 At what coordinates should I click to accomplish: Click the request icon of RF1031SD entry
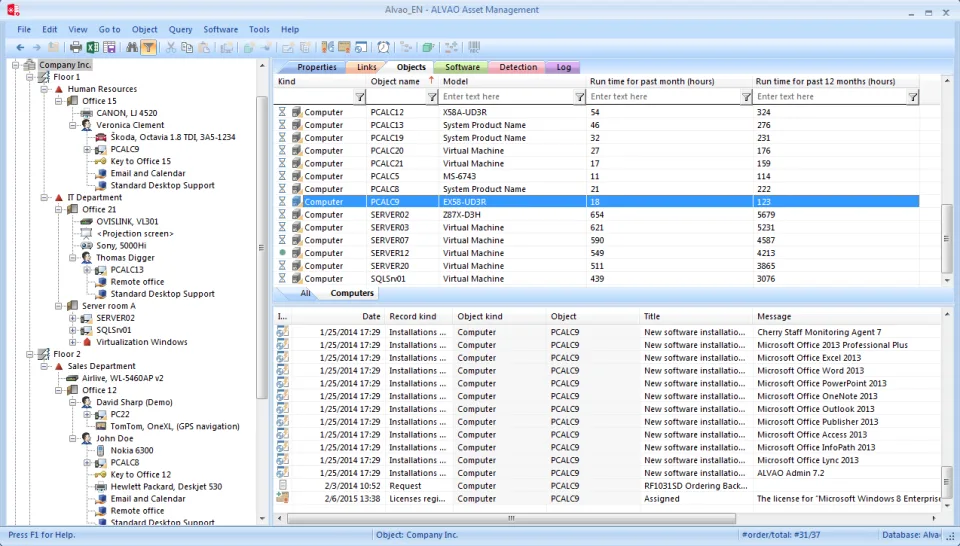[283, 485]
